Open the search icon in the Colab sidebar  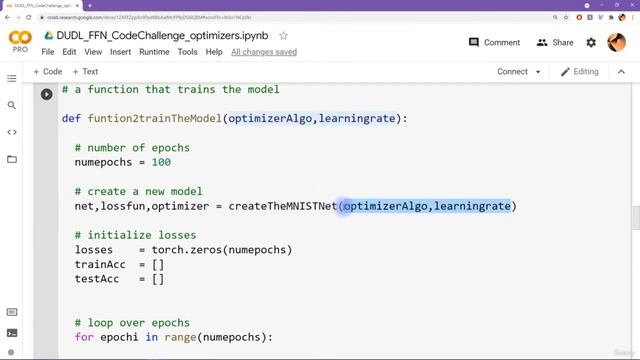click(x=12, y=105)
